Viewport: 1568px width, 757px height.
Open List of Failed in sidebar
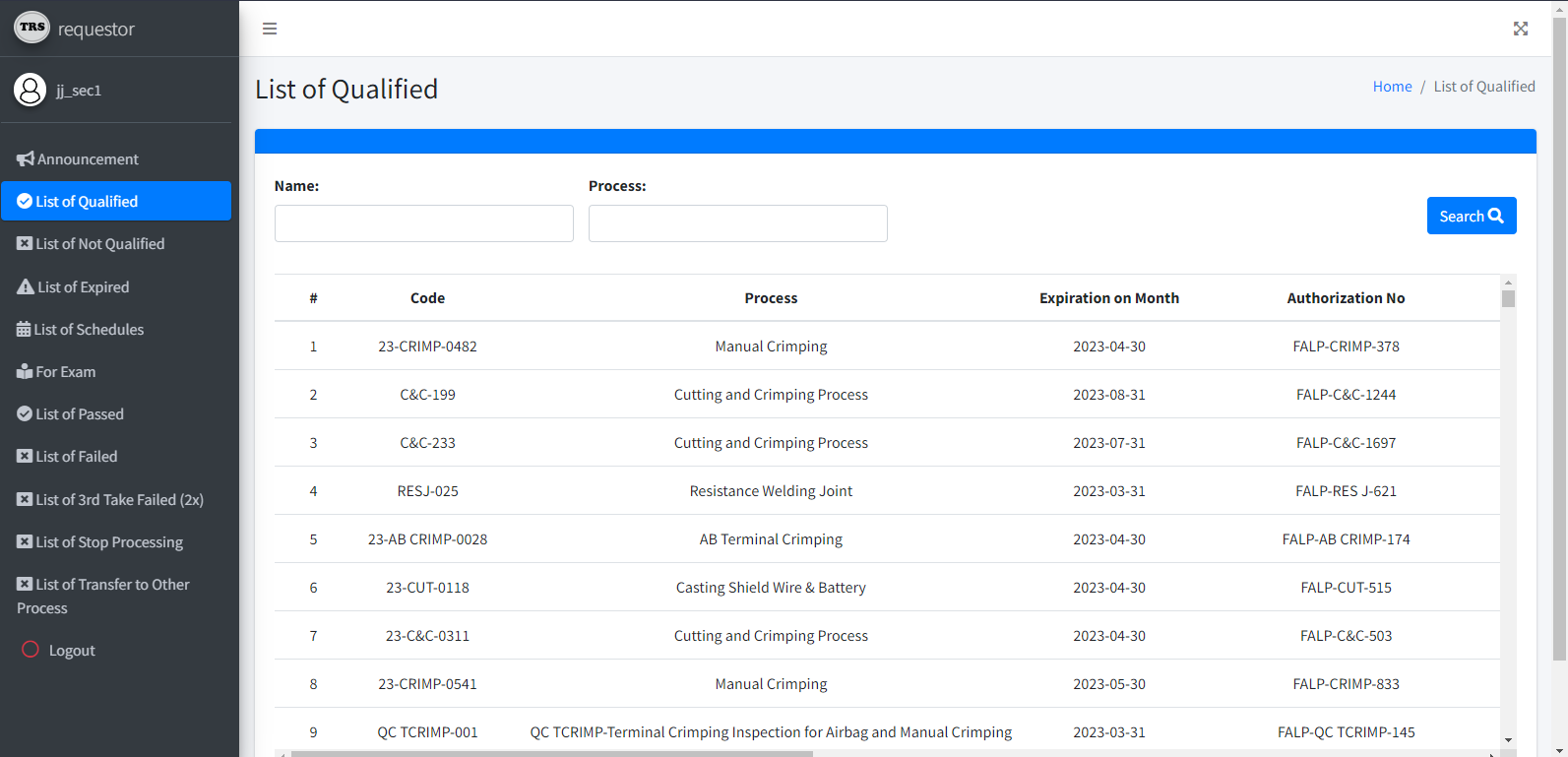click(76, 457)
